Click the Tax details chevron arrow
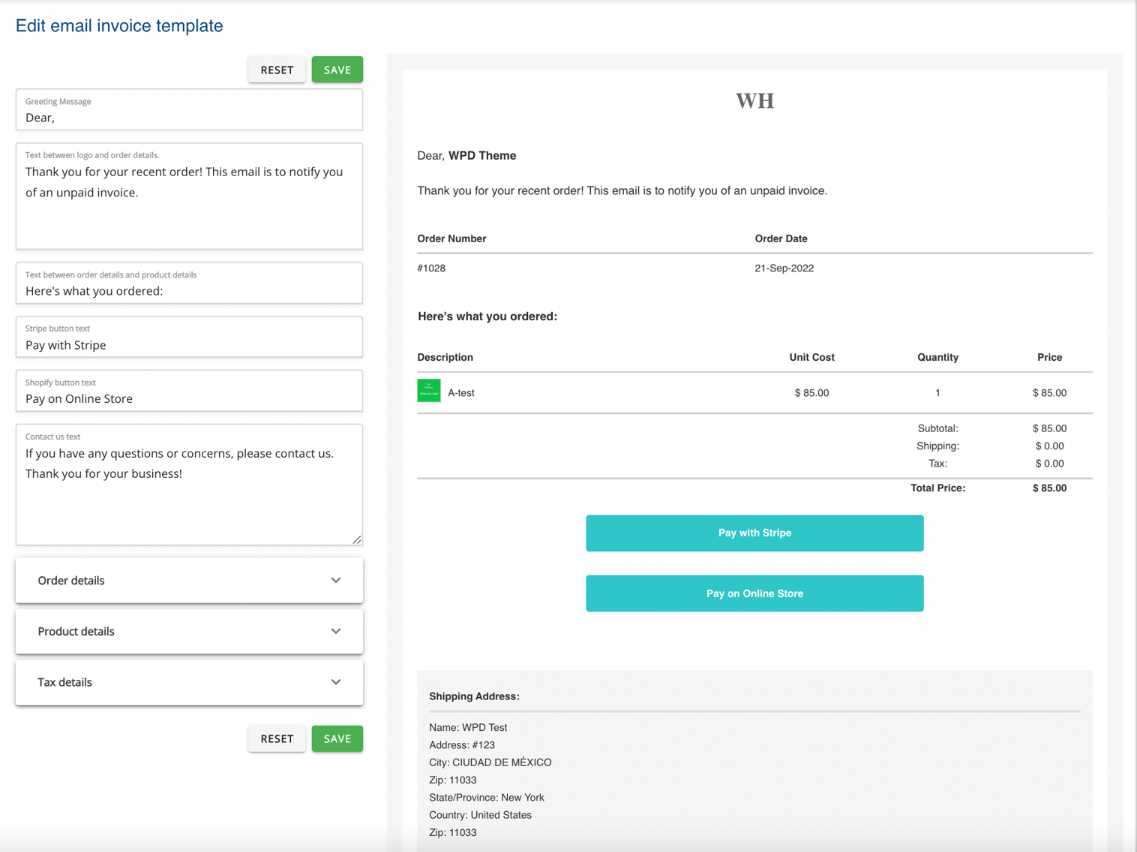This screenshot has height=852, width=1137. pos(336,683)
